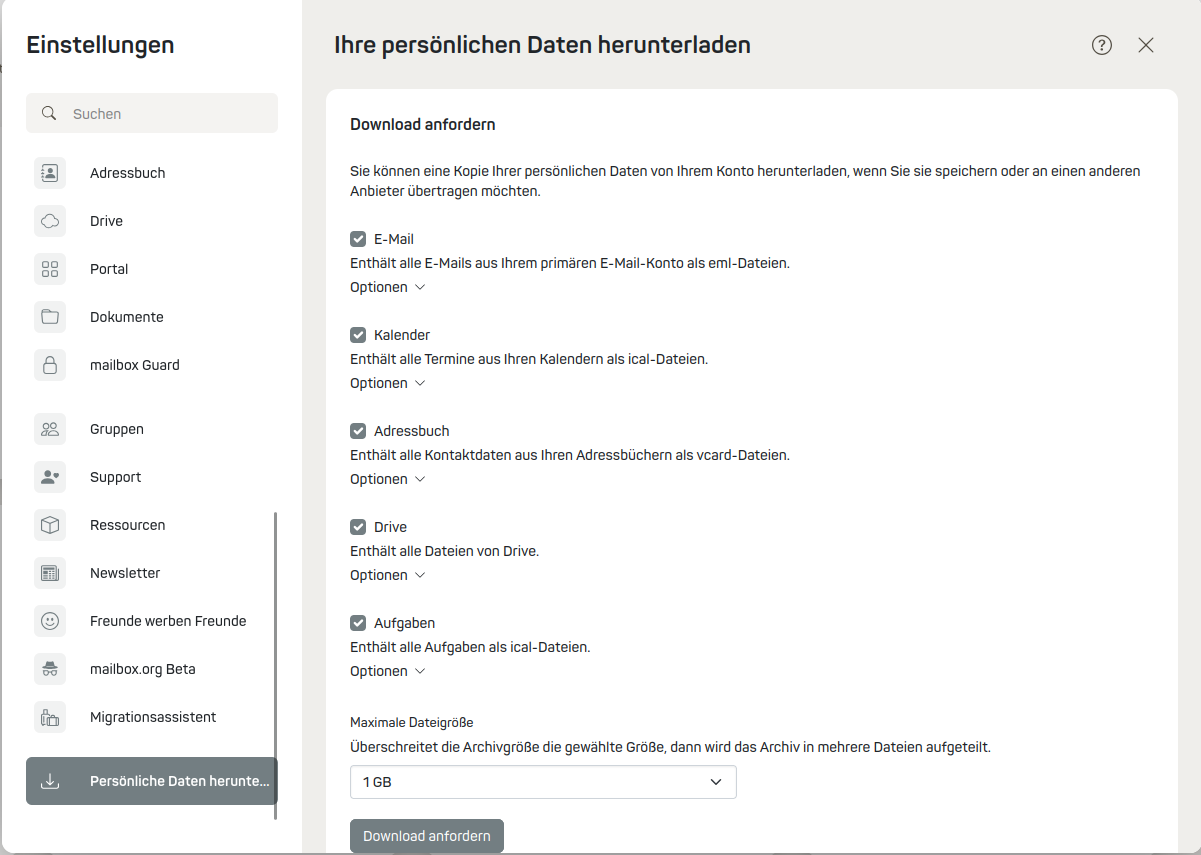Click the mailbox.org Beta spy icon
Screen dimensions: 1201x855
(49, 669)
